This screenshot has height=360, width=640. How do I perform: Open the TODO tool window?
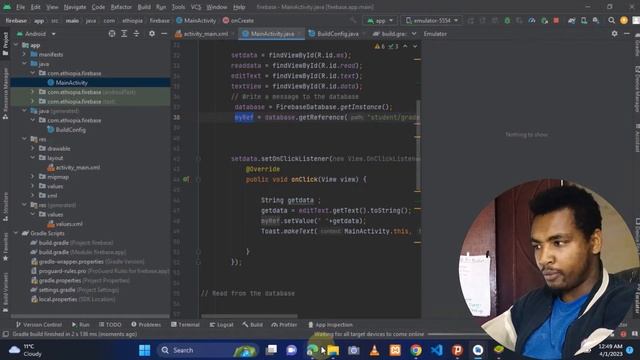110,324
